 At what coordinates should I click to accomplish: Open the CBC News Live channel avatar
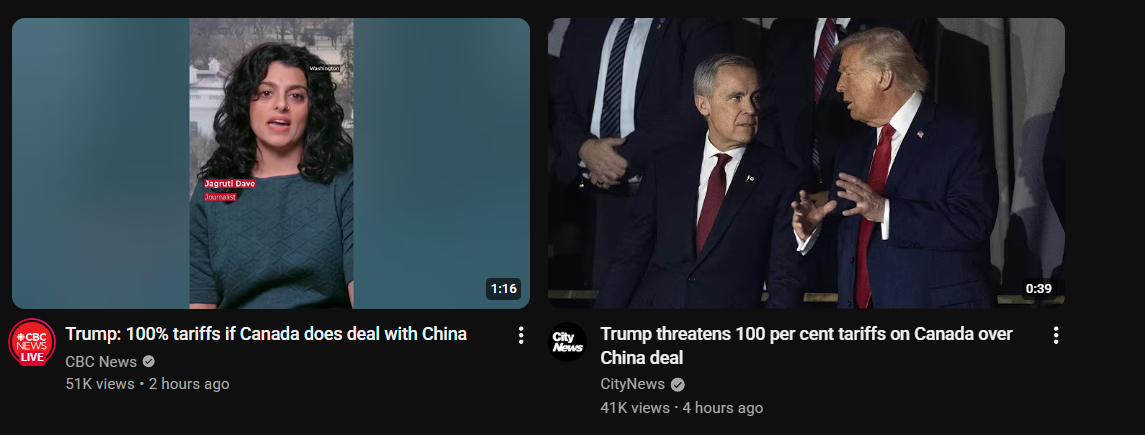[31, 342]
